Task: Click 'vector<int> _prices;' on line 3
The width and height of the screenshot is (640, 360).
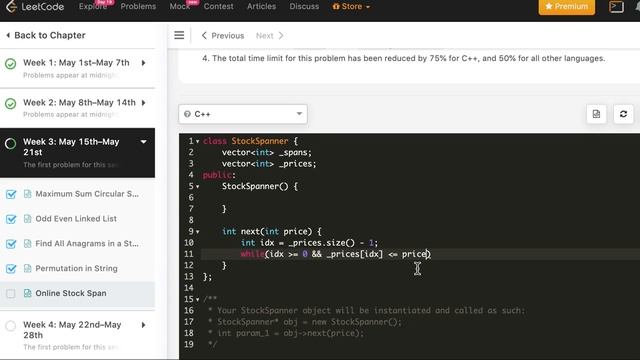Action: 269,164
